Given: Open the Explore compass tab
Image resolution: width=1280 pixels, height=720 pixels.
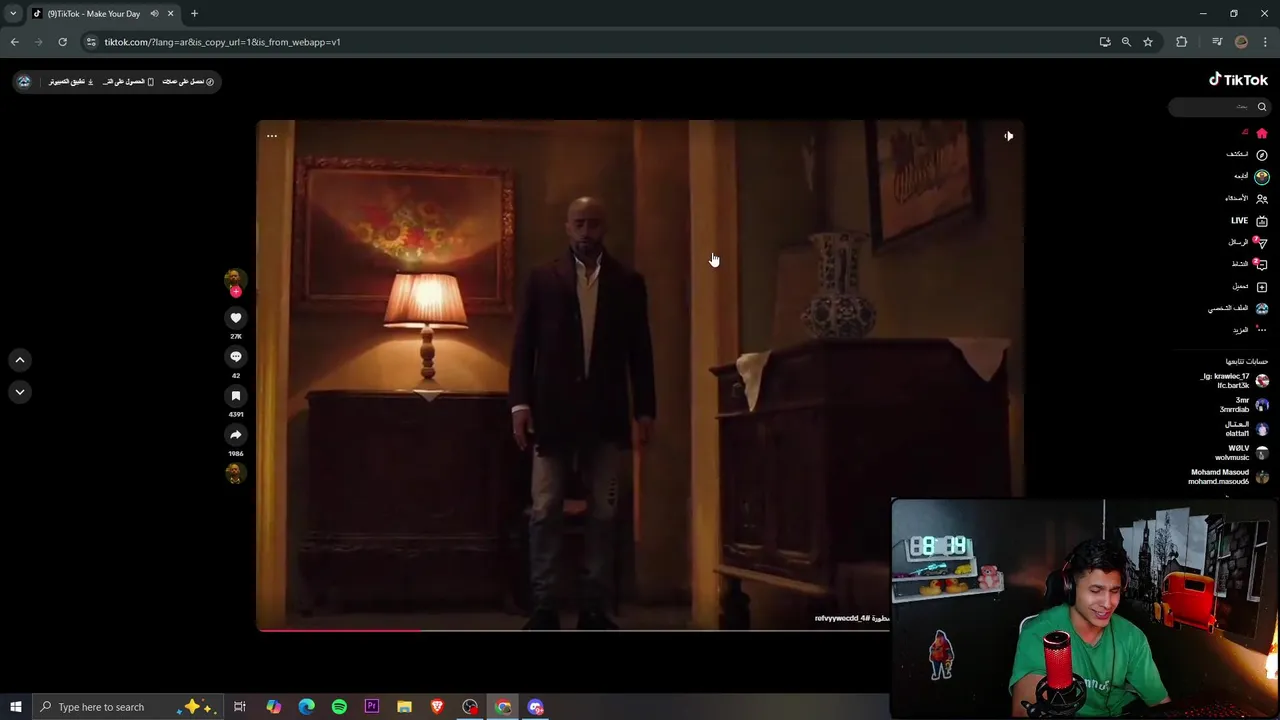Looking at the screenshot, I should pos(1247,154).
